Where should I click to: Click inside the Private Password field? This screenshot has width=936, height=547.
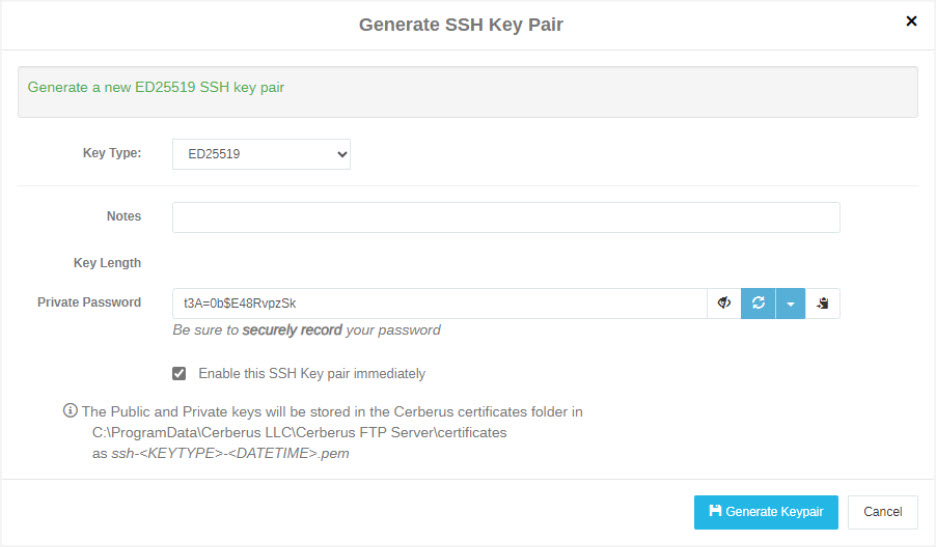point(440,303)
